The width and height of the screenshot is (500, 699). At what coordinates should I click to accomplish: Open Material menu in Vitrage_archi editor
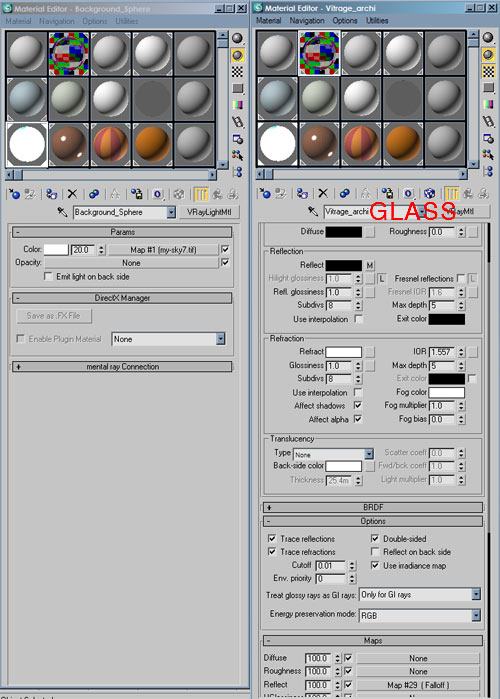coord(268,21)
